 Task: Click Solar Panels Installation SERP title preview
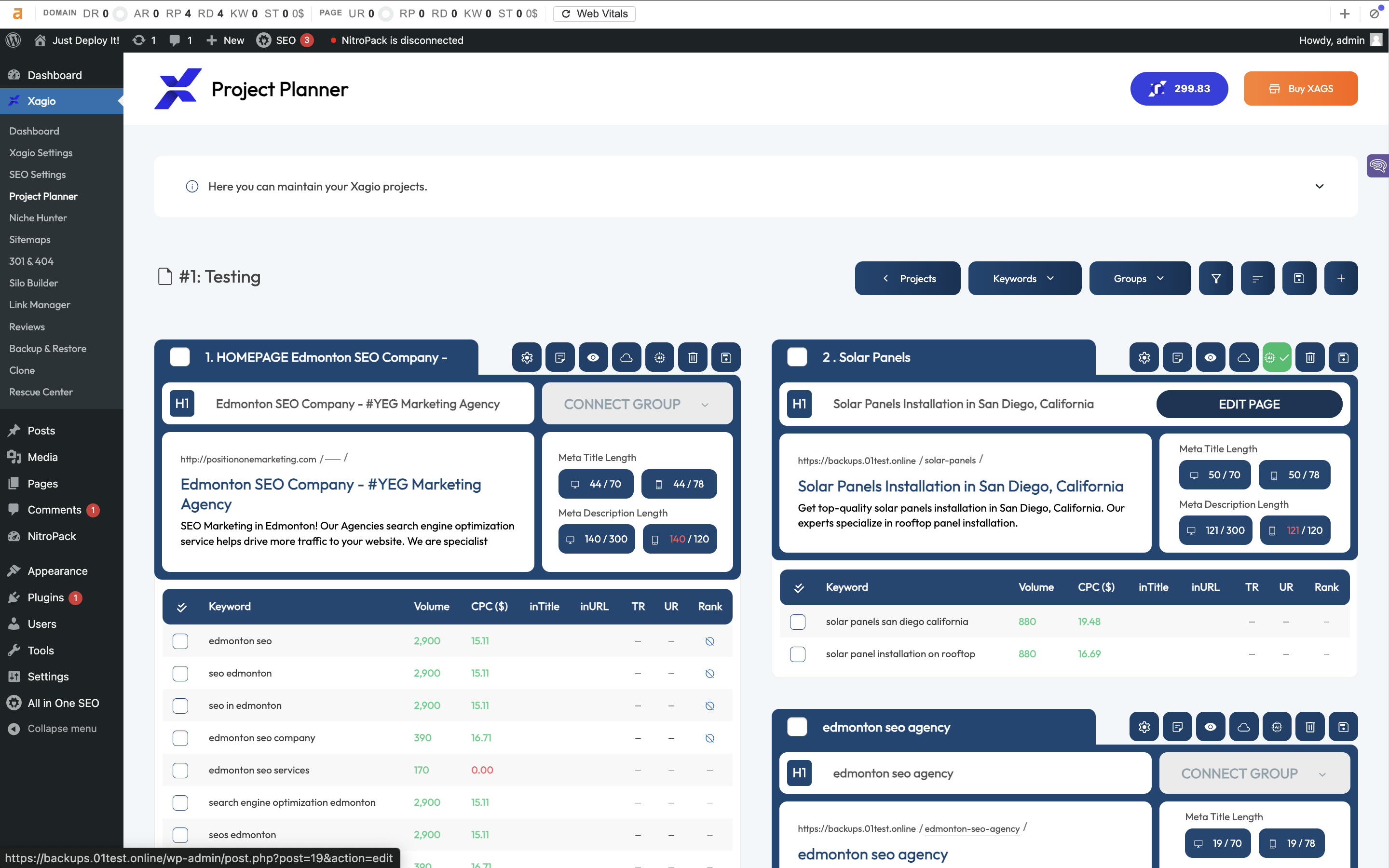point(960,487)
